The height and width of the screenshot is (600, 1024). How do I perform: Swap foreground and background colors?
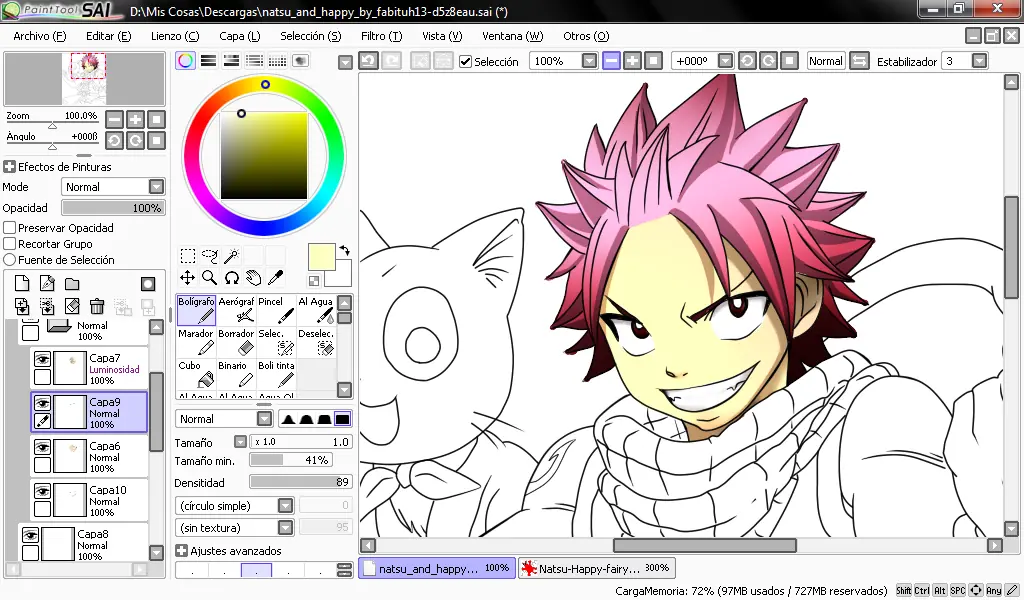(x=345, y=250)
